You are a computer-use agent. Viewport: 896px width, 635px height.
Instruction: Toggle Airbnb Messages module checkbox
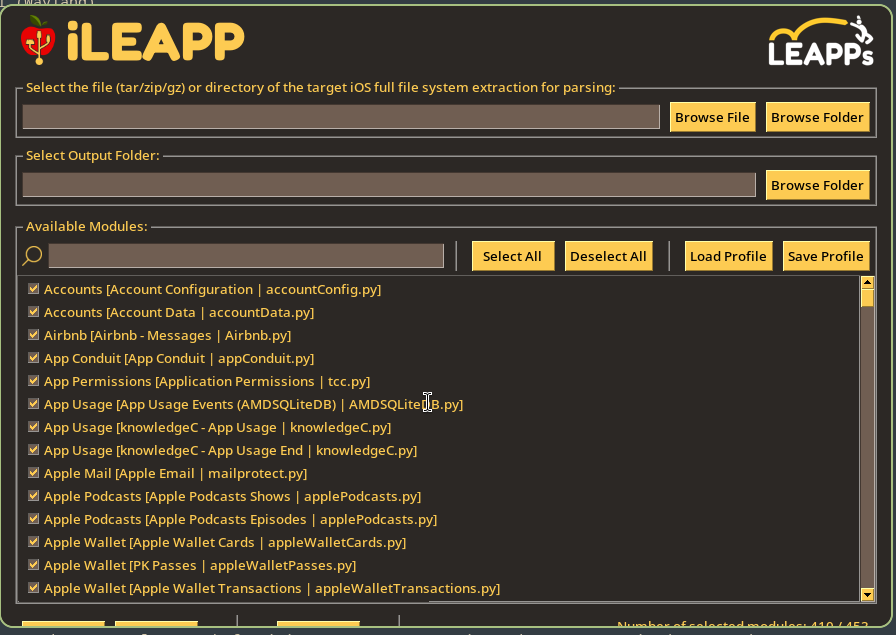(x=34, y=334)
